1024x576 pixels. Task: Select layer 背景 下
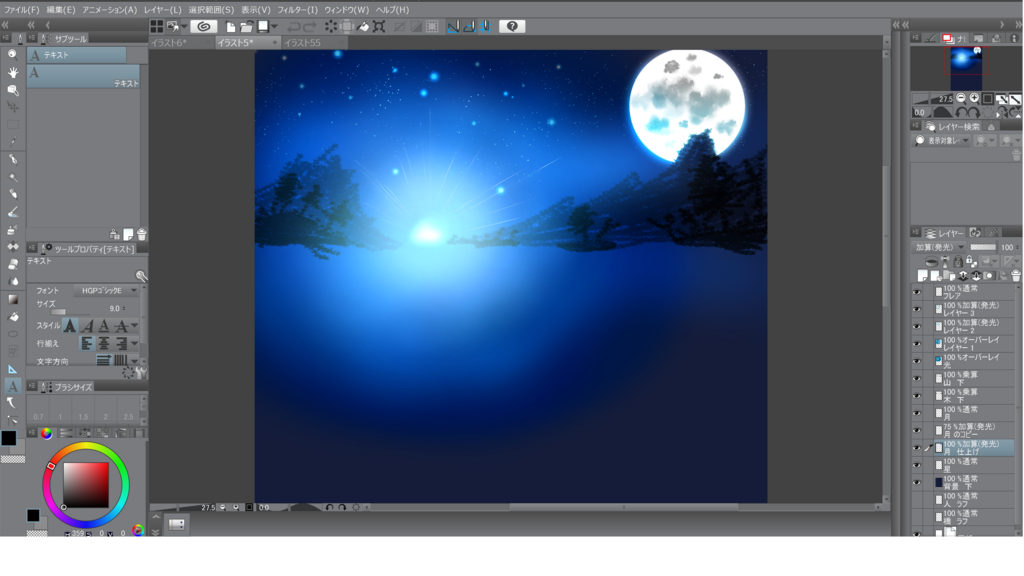(x=972, y=483)
